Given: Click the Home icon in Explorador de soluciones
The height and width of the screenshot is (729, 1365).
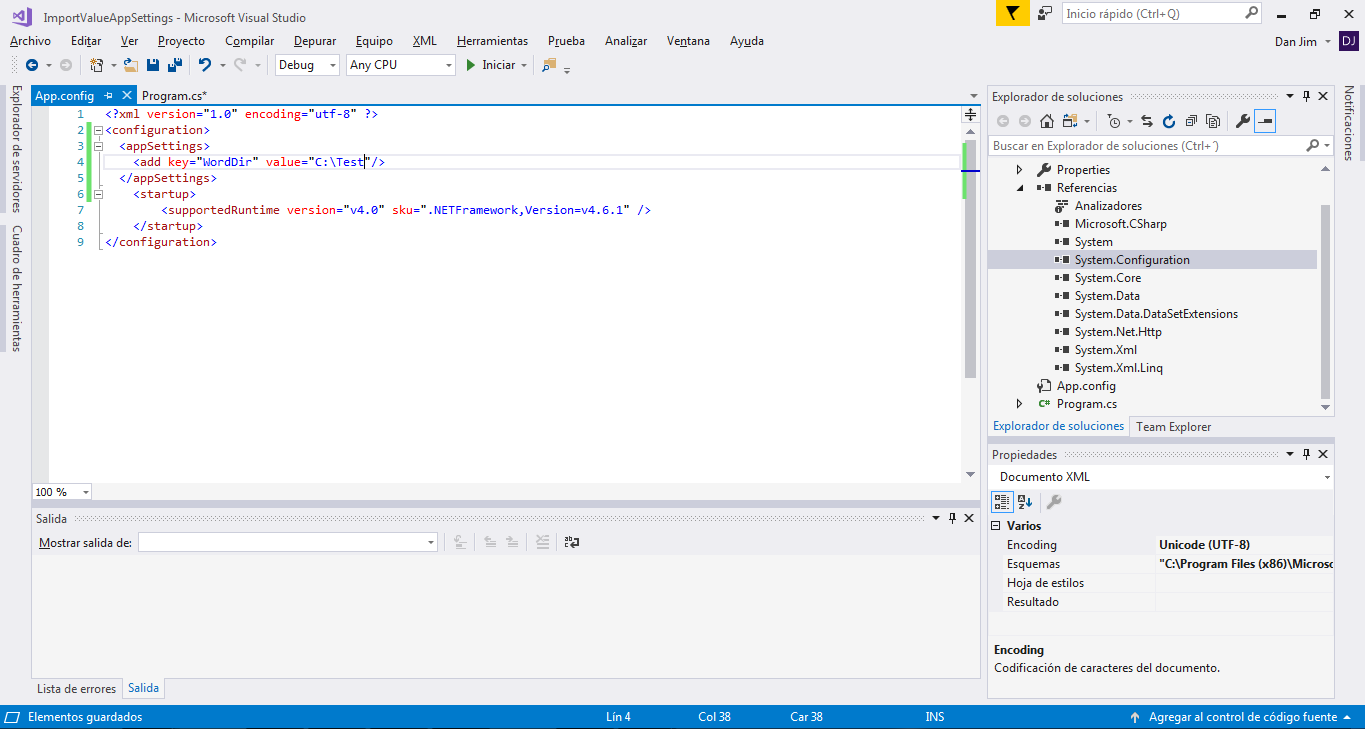Looking at the screenshot, I should tap(1046, 122).
